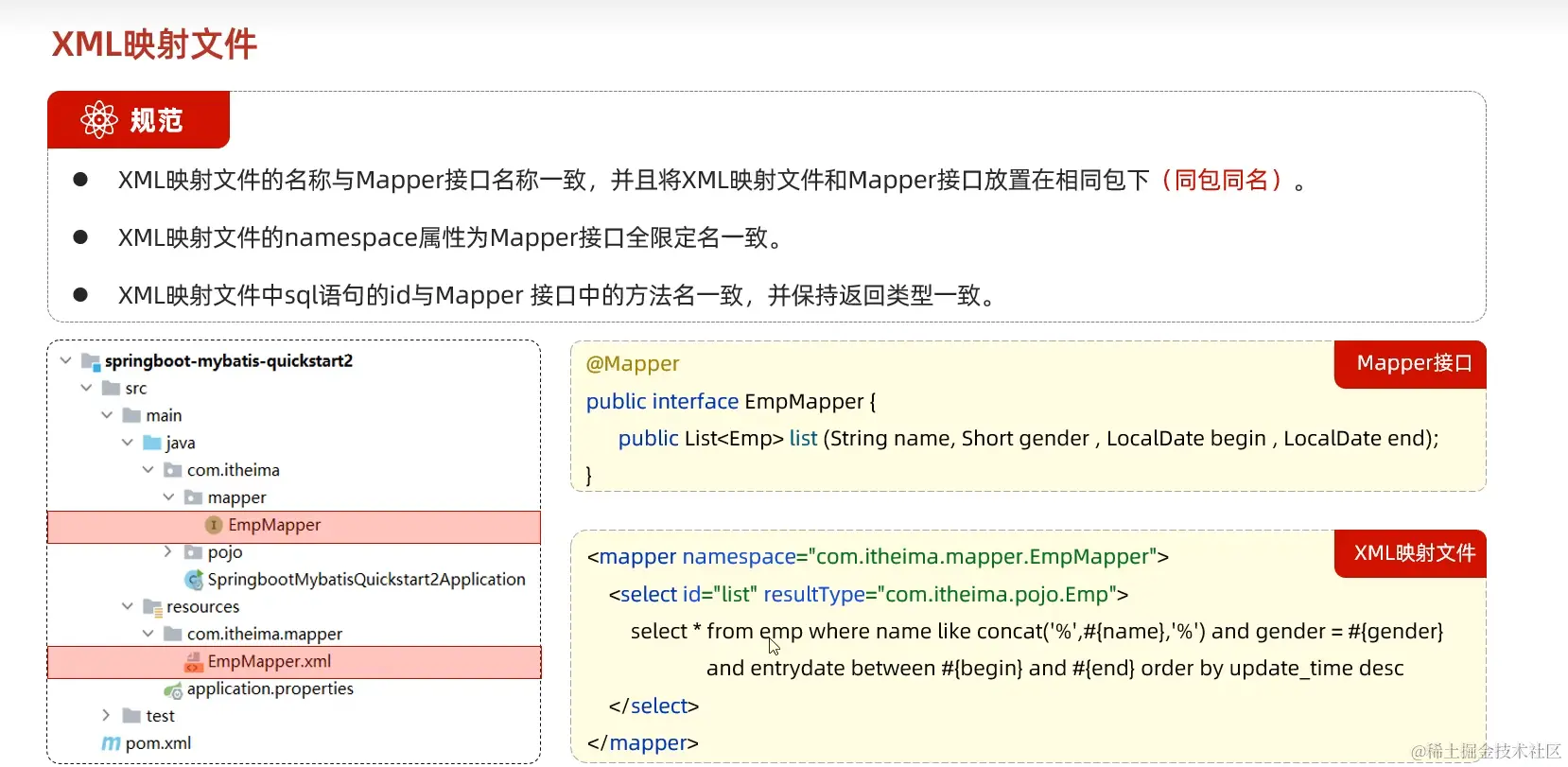Expand the test folder arrow
Screen dimensions: 1568x767
pyautogui.click(x=106, y=716)
